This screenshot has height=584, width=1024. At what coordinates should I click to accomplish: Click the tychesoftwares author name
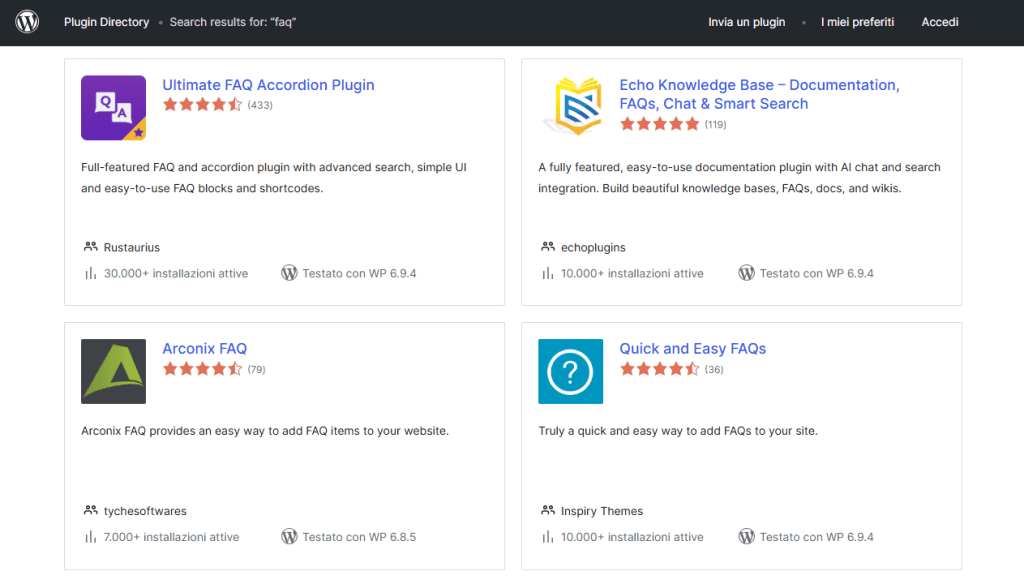(x=145, y=511)
